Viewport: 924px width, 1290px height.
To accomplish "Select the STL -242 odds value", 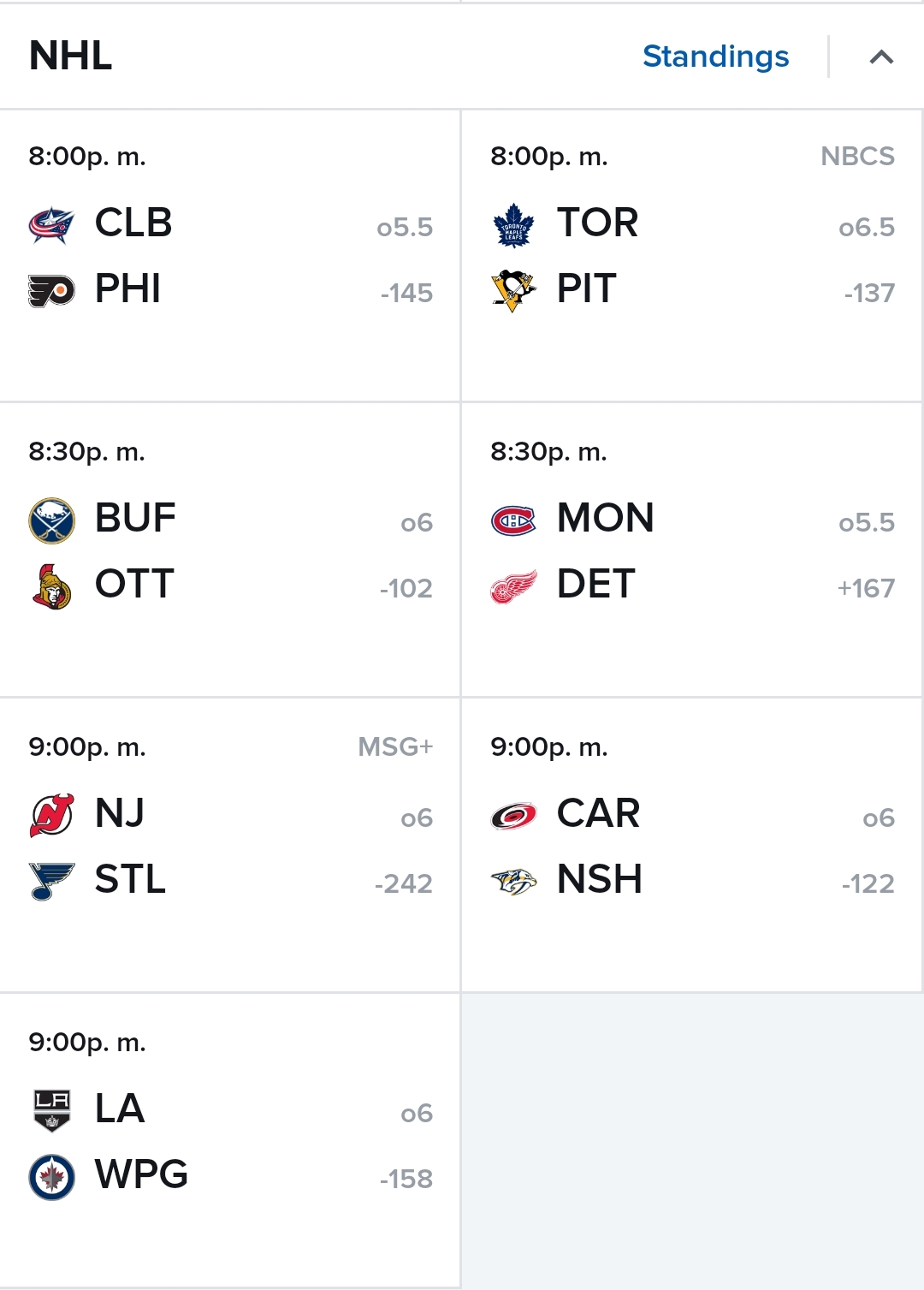I will tap(404, 883).
